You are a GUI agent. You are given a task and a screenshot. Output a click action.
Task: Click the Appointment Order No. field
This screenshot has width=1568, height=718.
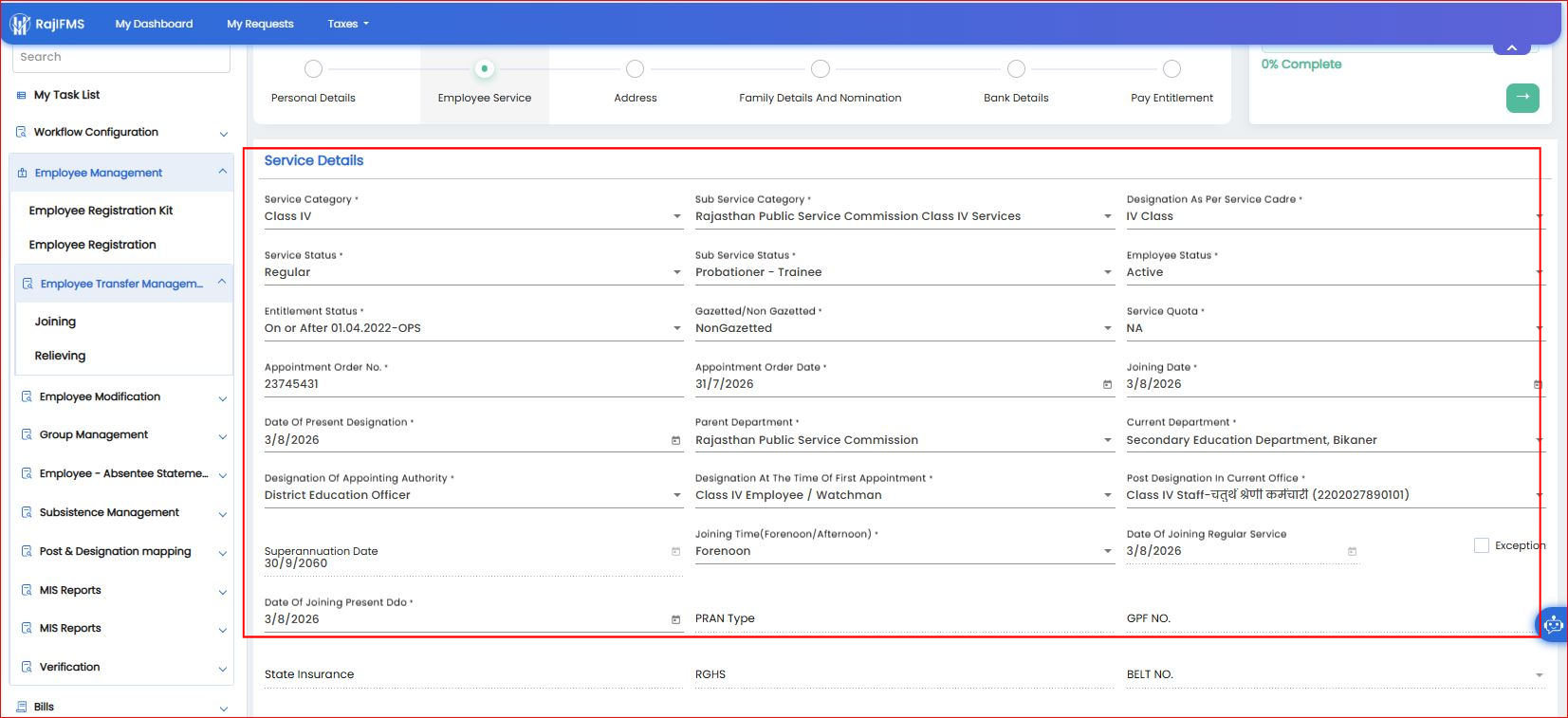(x=473, y=384)
